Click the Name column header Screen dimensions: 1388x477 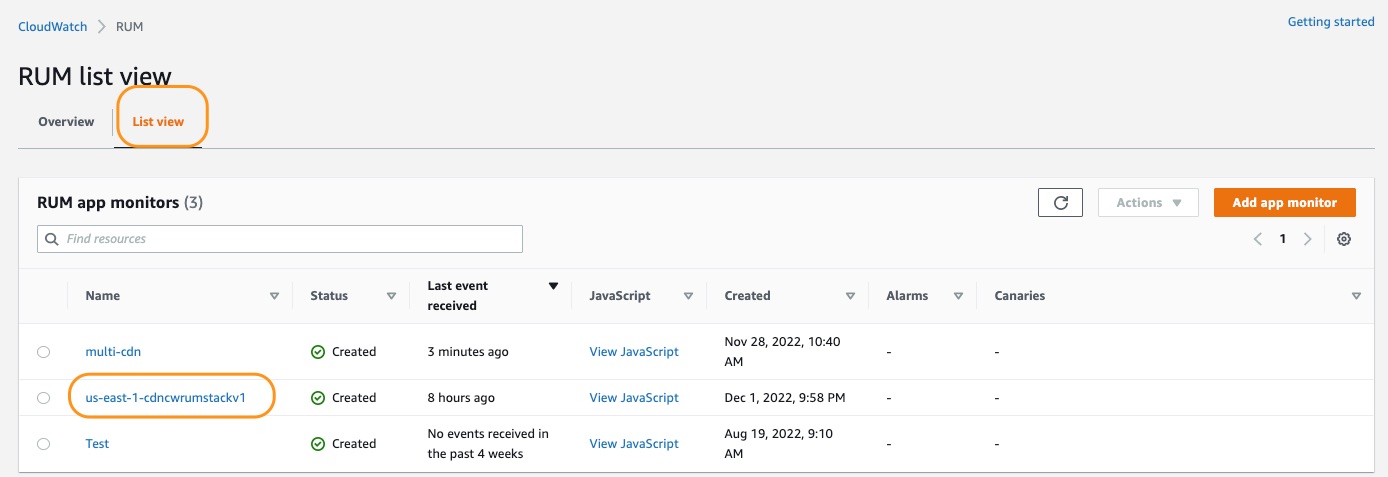[x=103, y=296]
